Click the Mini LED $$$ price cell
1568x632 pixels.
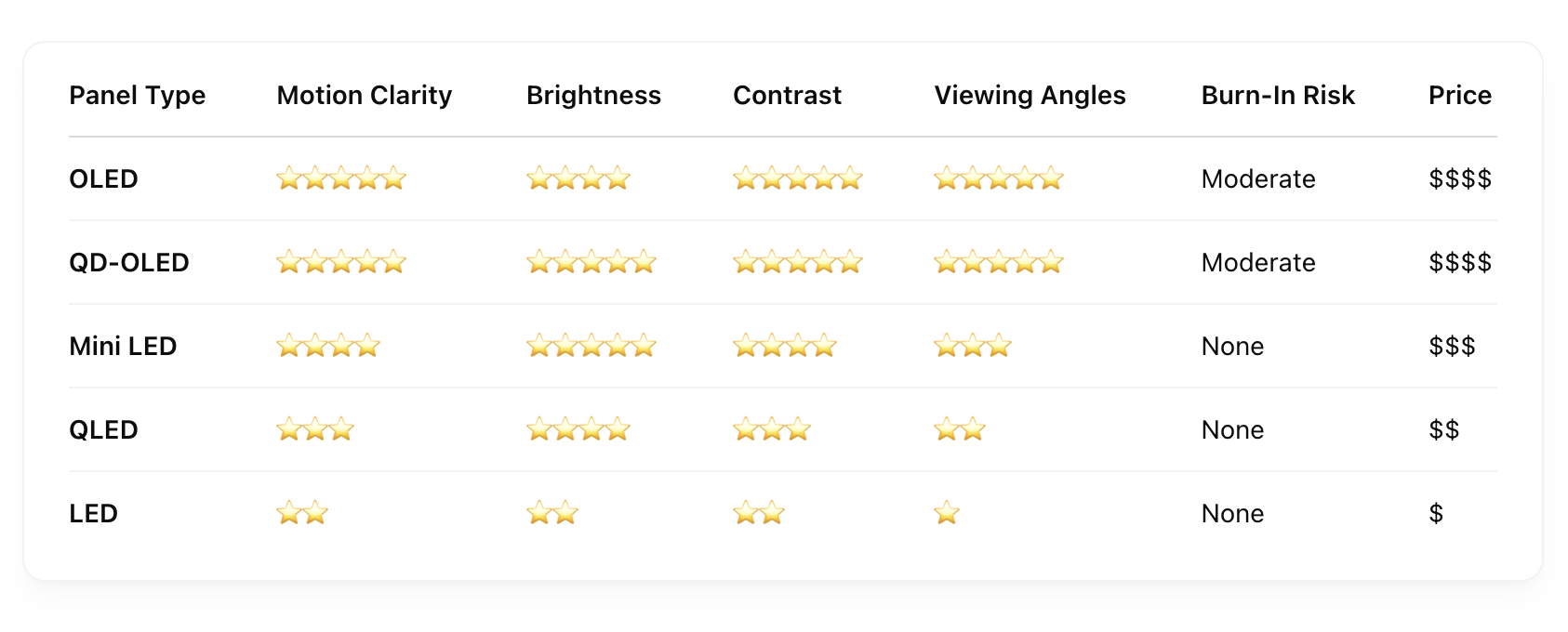coord(1452,347)
